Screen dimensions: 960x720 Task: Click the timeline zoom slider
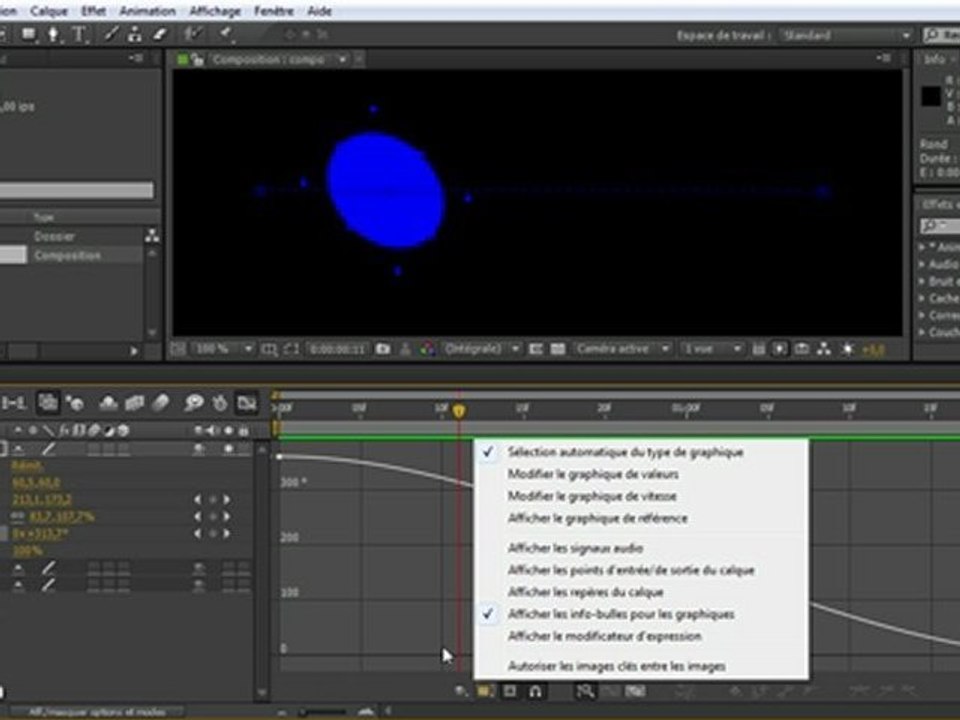(324, 712)
